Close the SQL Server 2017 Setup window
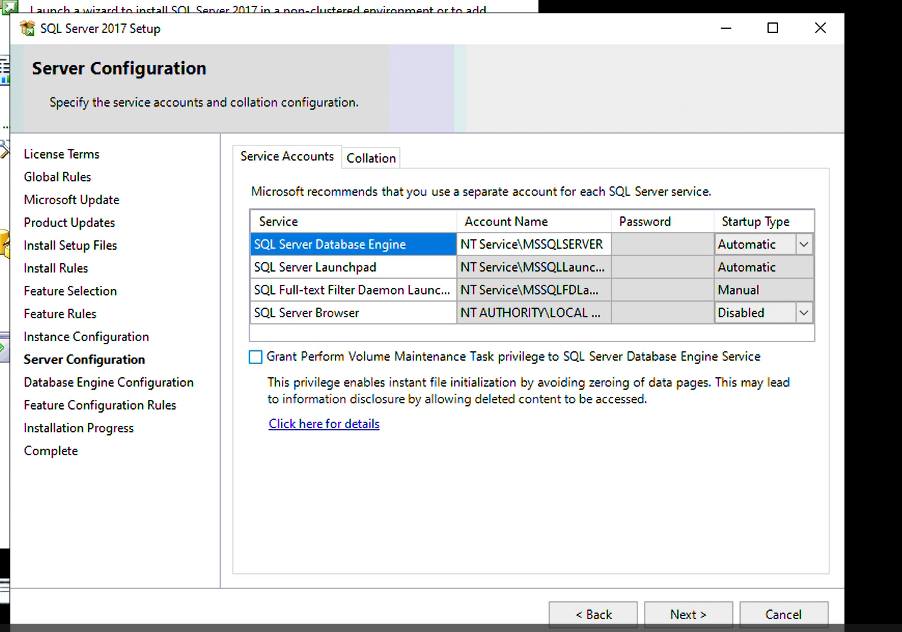The height and width of the screenshot is (632, 902). pos(820,28)
